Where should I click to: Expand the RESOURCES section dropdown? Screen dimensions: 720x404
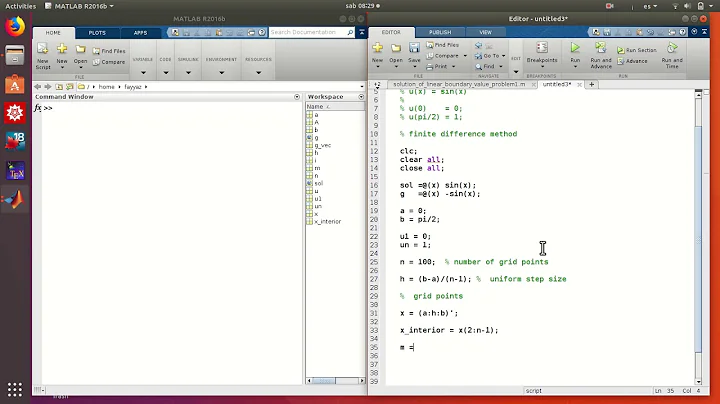(259, 73)
